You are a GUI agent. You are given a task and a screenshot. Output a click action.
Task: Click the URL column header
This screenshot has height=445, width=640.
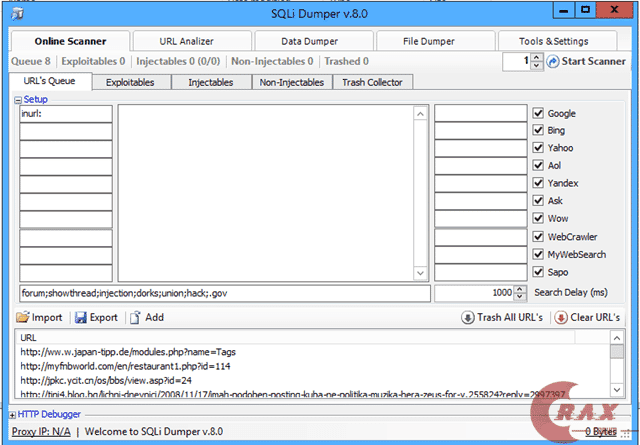point(297,338)
